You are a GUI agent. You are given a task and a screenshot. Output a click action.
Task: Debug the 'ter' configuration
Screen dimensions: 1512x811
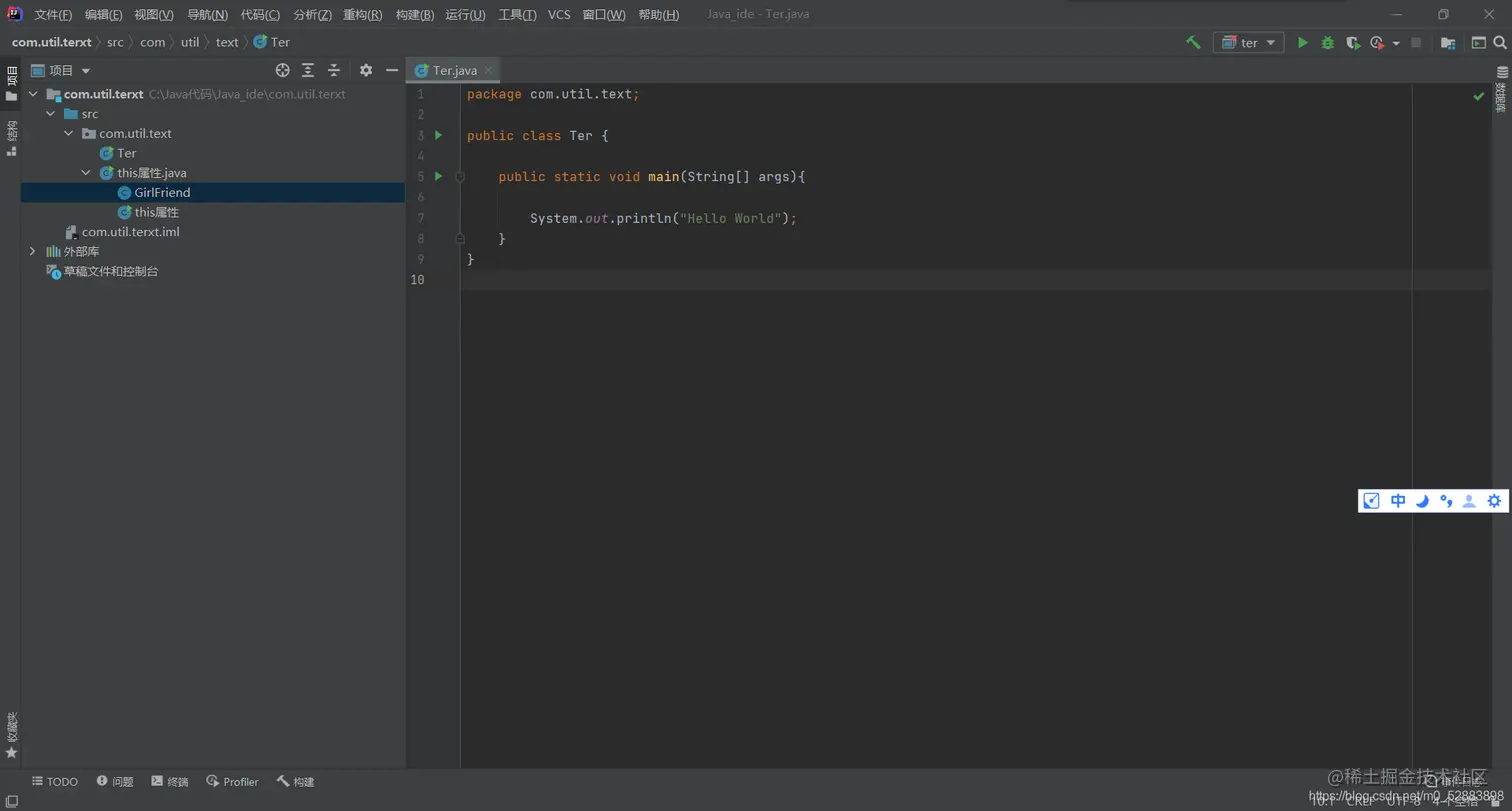[1328, 43]
